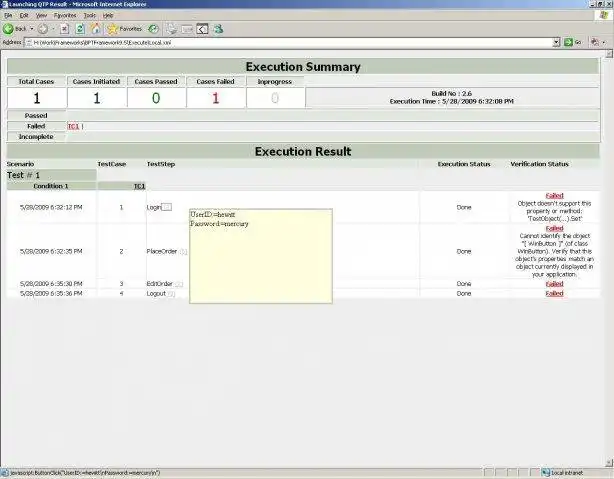
Task: Open the Help menu
Action: click(108, 16)
